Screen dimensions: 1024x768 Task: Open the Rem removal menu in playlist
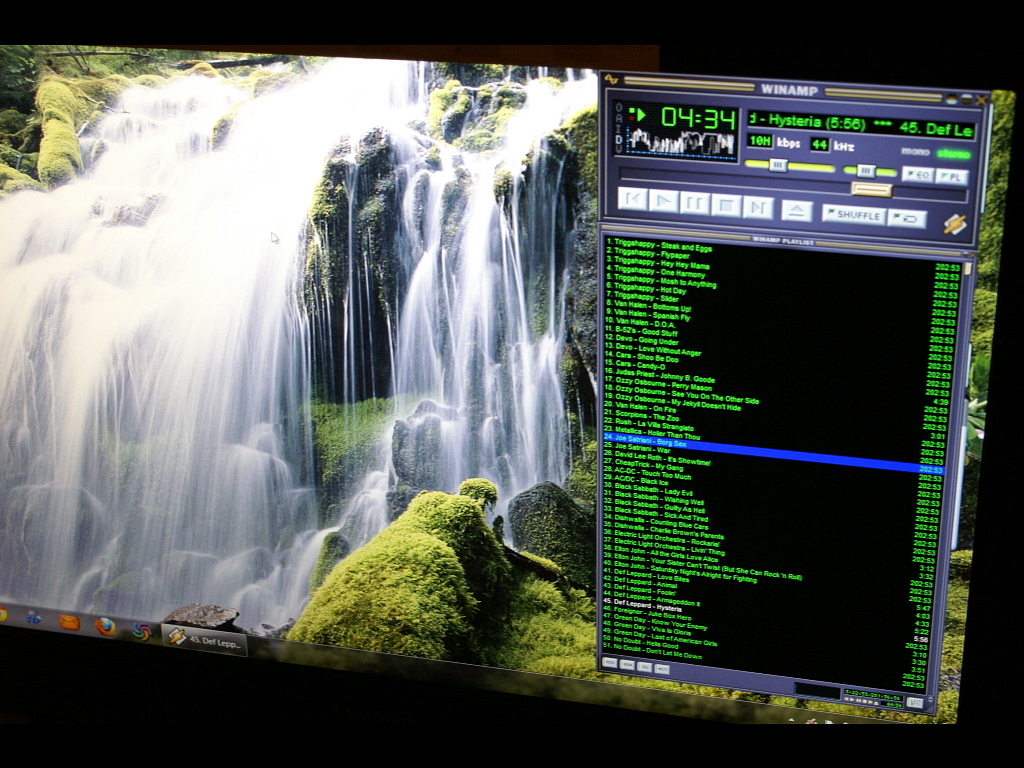click(x=628, y=665)
